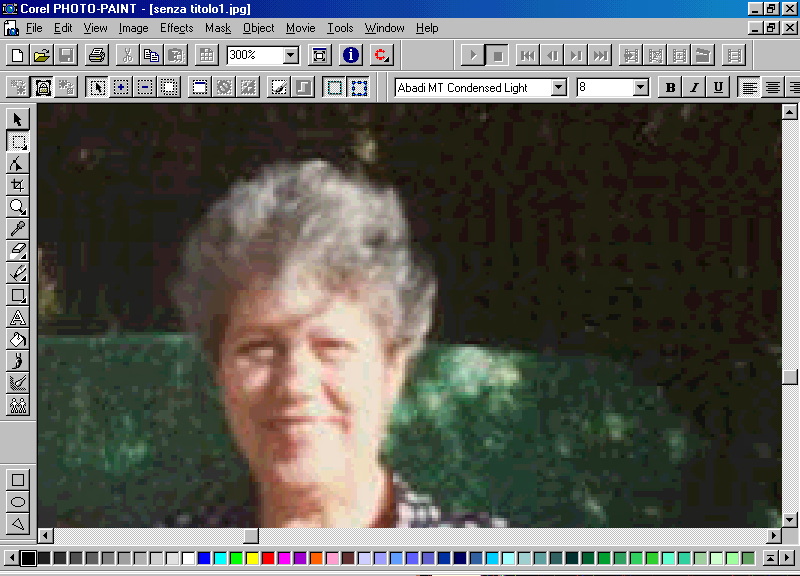Pick the Eyedropper tool
Image resolution: width=800 pixels, height=576 pixels.
click(x=18, y=229)
